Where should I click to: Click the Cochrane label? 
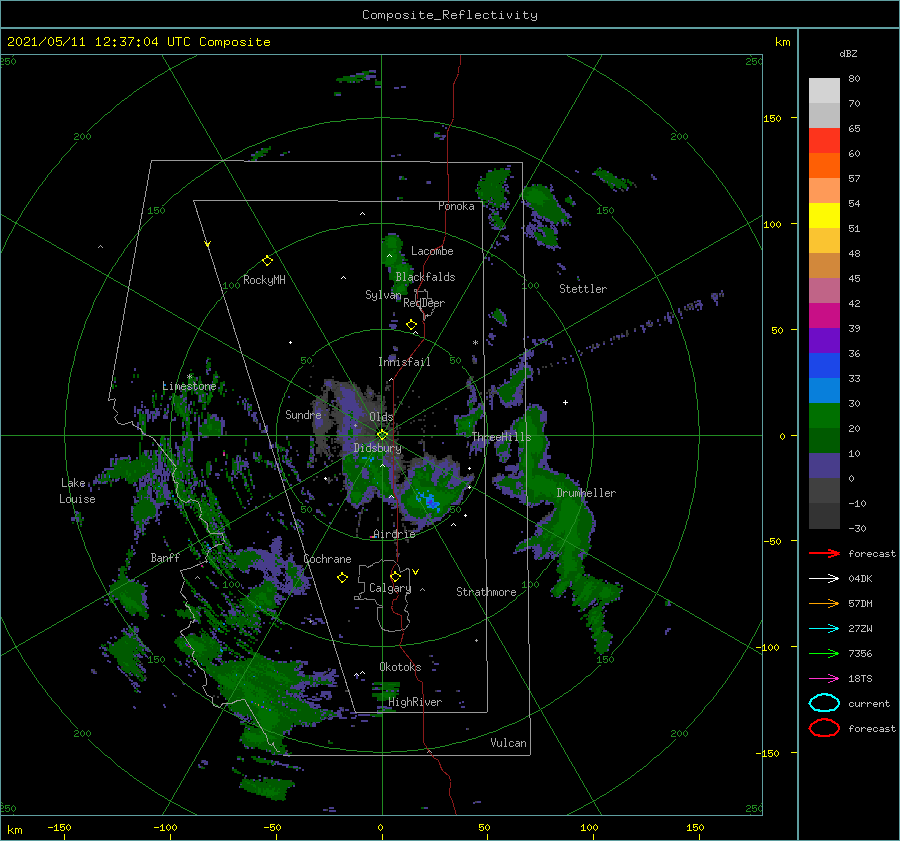[x=327, y=559]
